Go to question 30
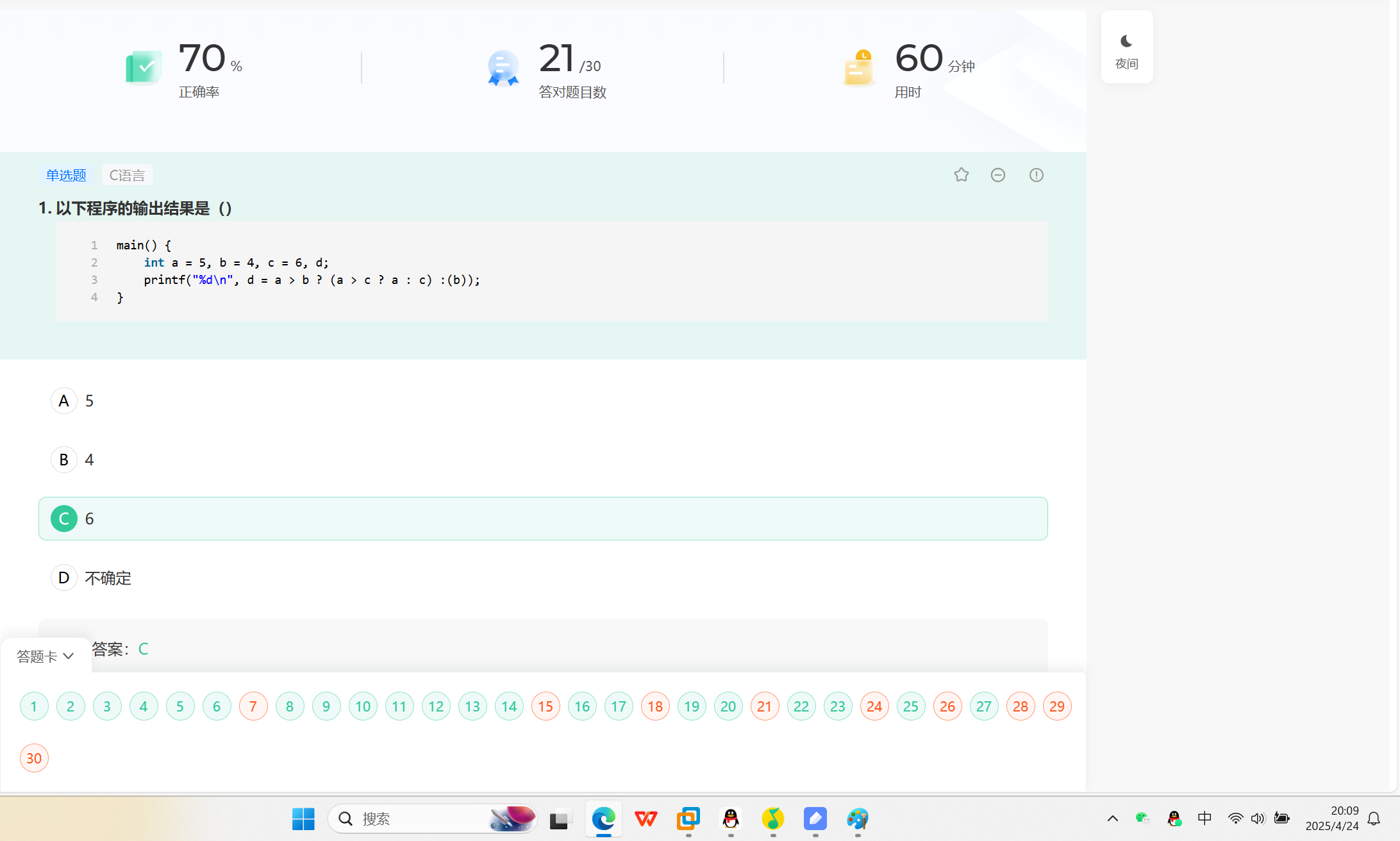Screen dimensions: 1400x841 (34, 758)
